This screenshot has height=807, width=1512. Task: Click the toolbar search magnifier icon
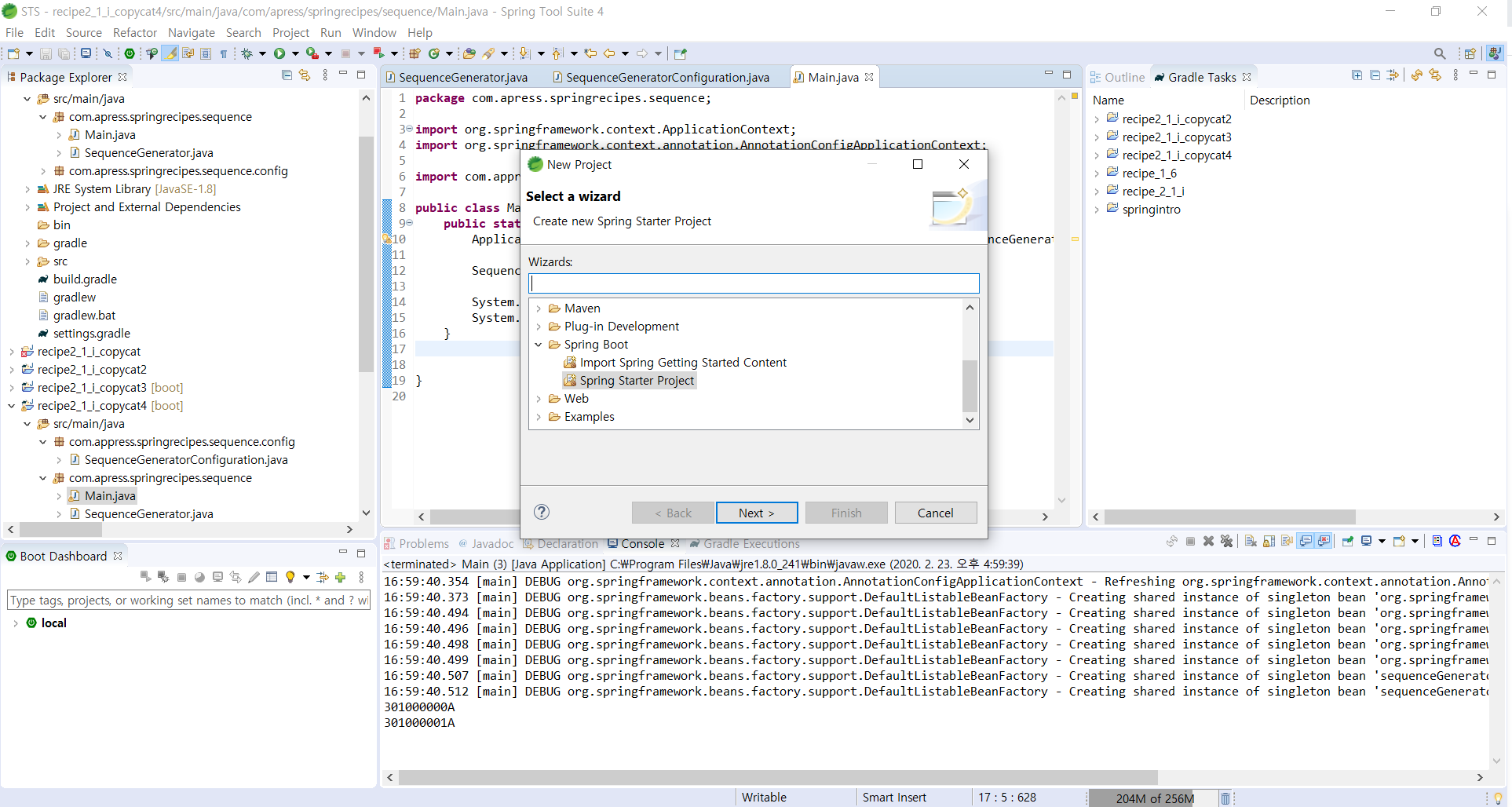1440,53
